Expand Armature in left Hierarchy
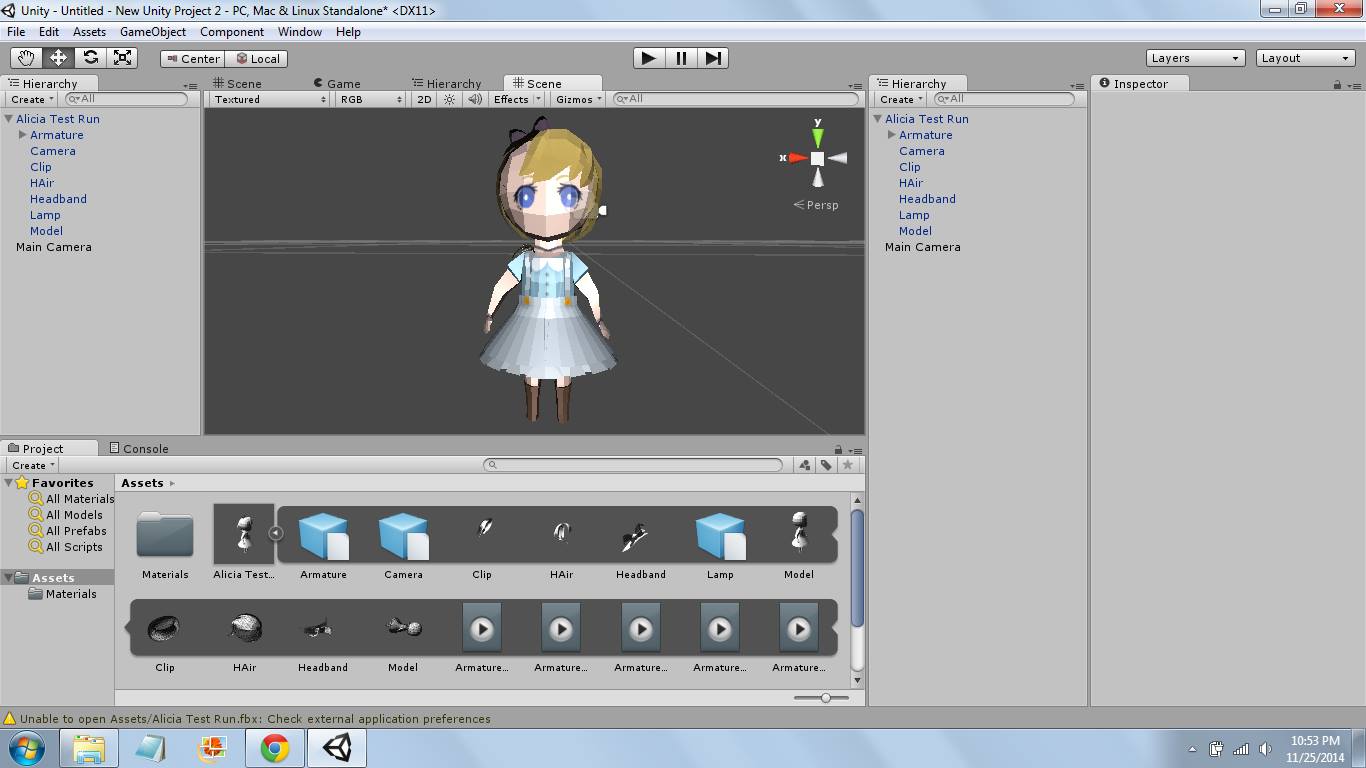 point(23,135)
